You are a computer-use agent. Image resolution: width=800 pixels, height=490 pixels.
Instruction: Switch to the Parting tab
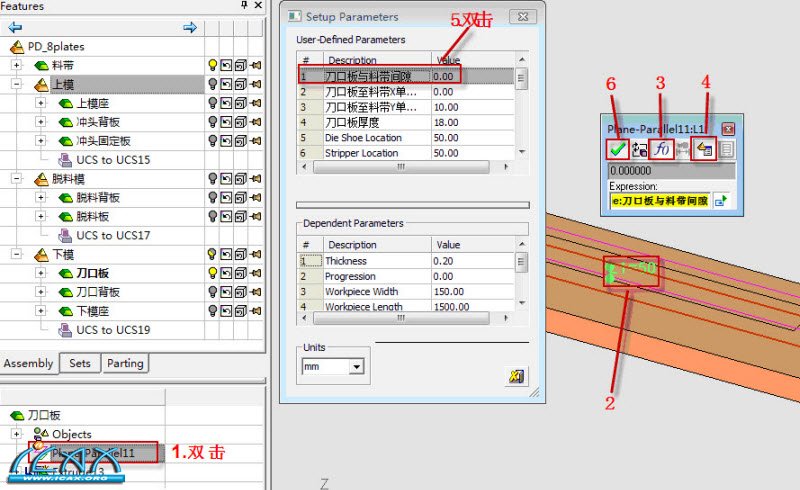point(125,363)
